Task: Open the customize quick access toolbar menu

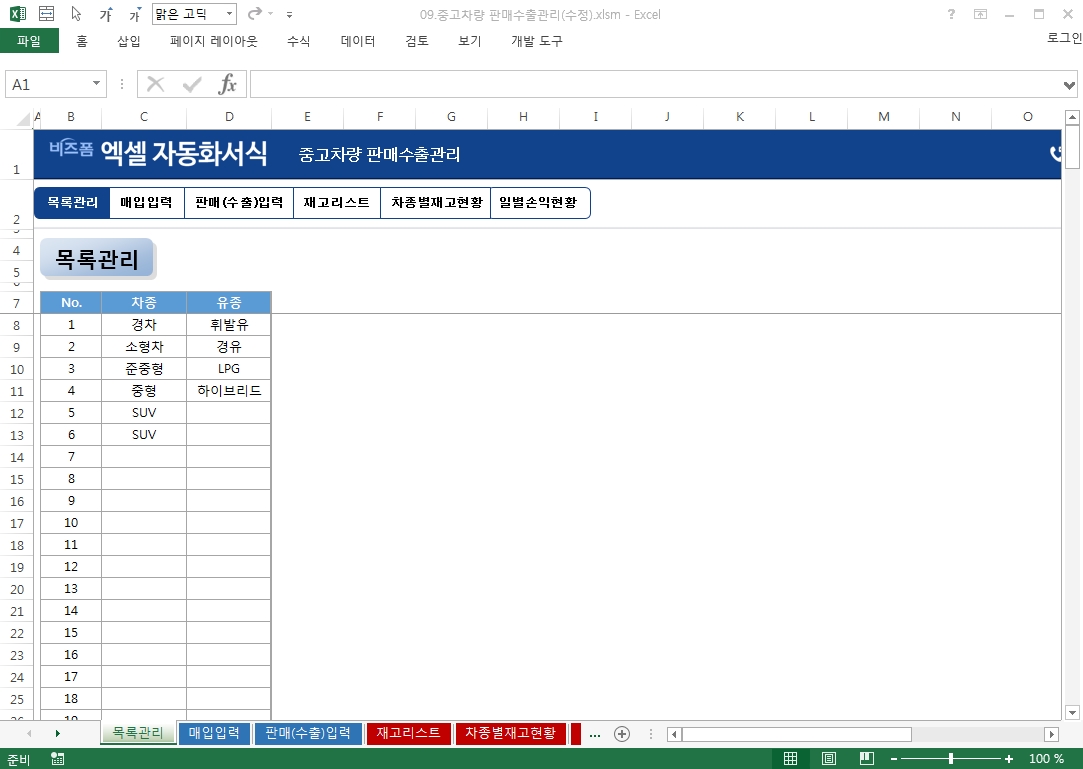Action: tap(289, 15)
